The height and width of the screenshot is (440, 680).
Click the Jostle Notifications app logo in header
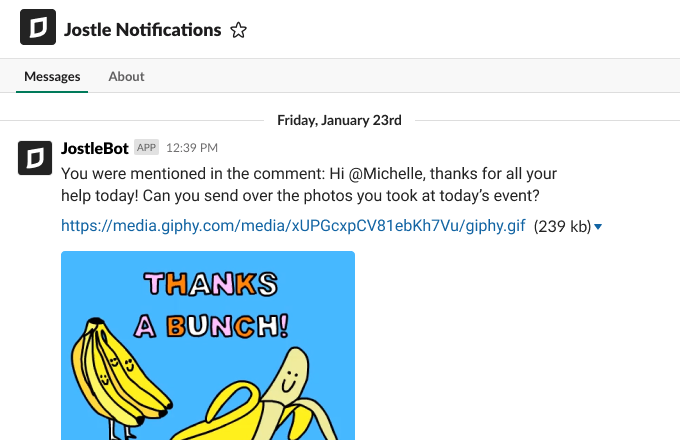[x=38, y=27]
